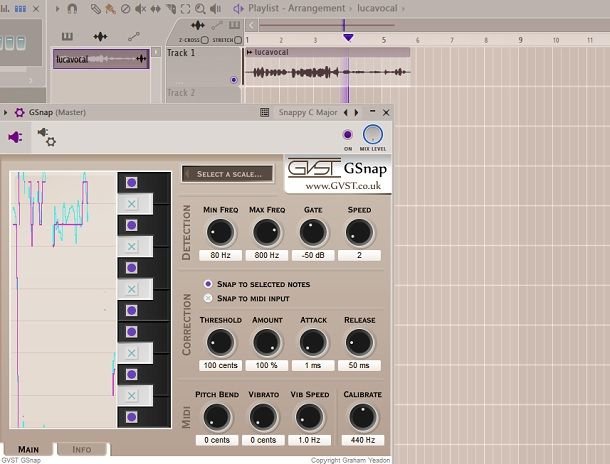Toggle the magnet snap icon in Playlist toolbar

[x=72, y=8]
